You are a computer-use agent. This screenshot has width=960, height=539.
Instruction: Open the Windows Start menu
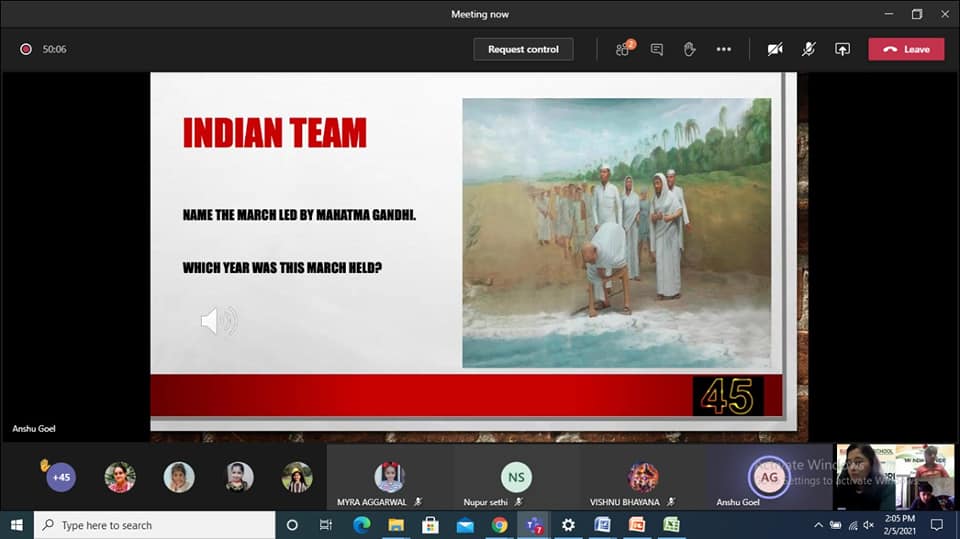coord(17,525)
